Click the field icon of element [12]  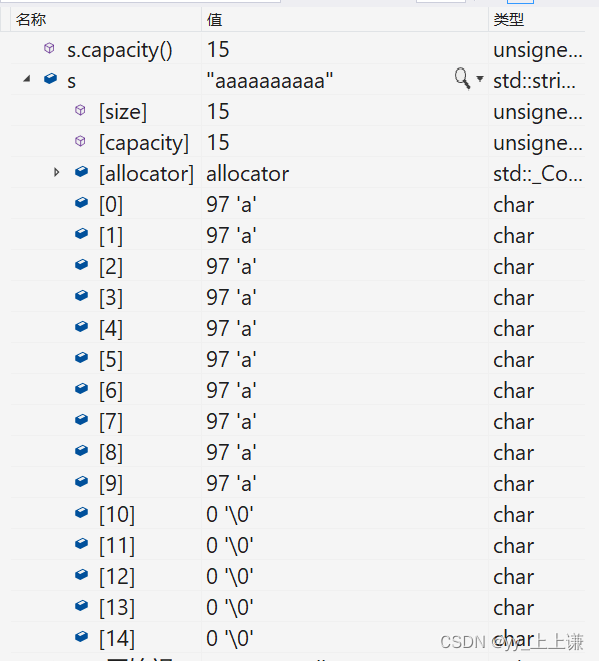pos(81,575)
